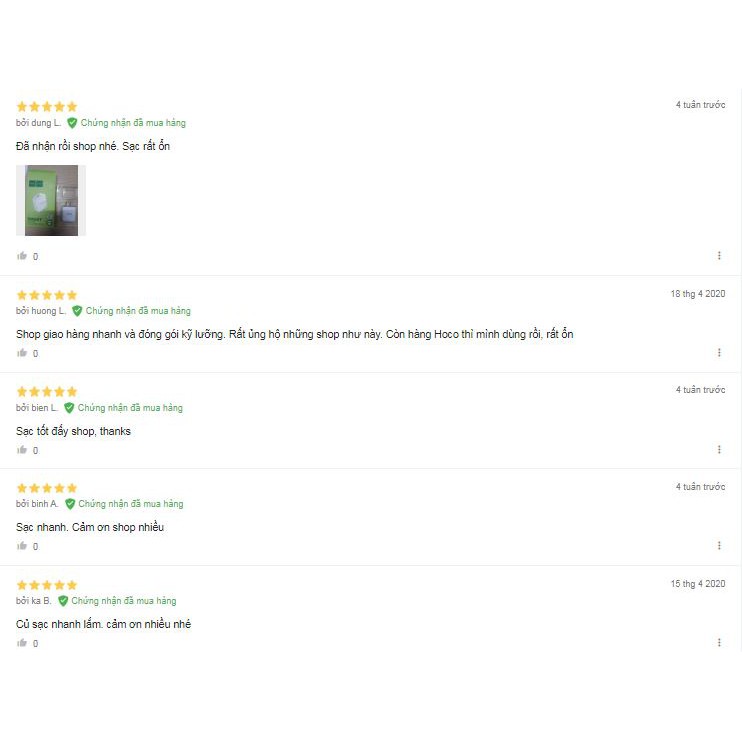Screen dimensions: 742x742
Task: Select the reviewer name 'bởi huong L.'
Action: pyautogui.click(x=41, y=311)
